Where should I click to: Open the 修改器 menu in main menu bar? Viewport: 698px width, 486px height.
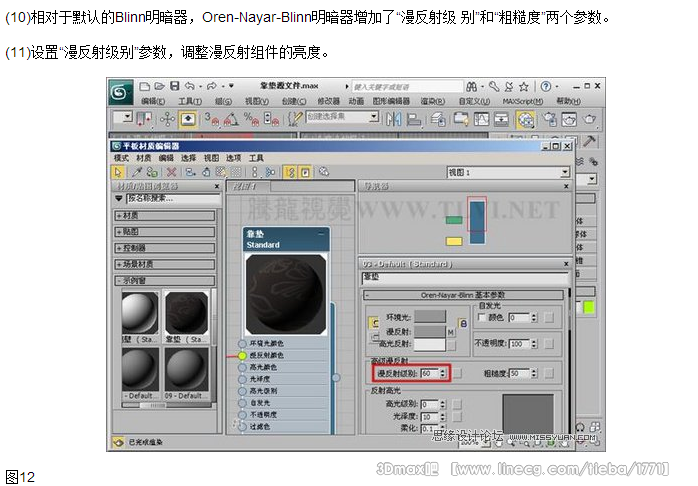click(329, 101)
